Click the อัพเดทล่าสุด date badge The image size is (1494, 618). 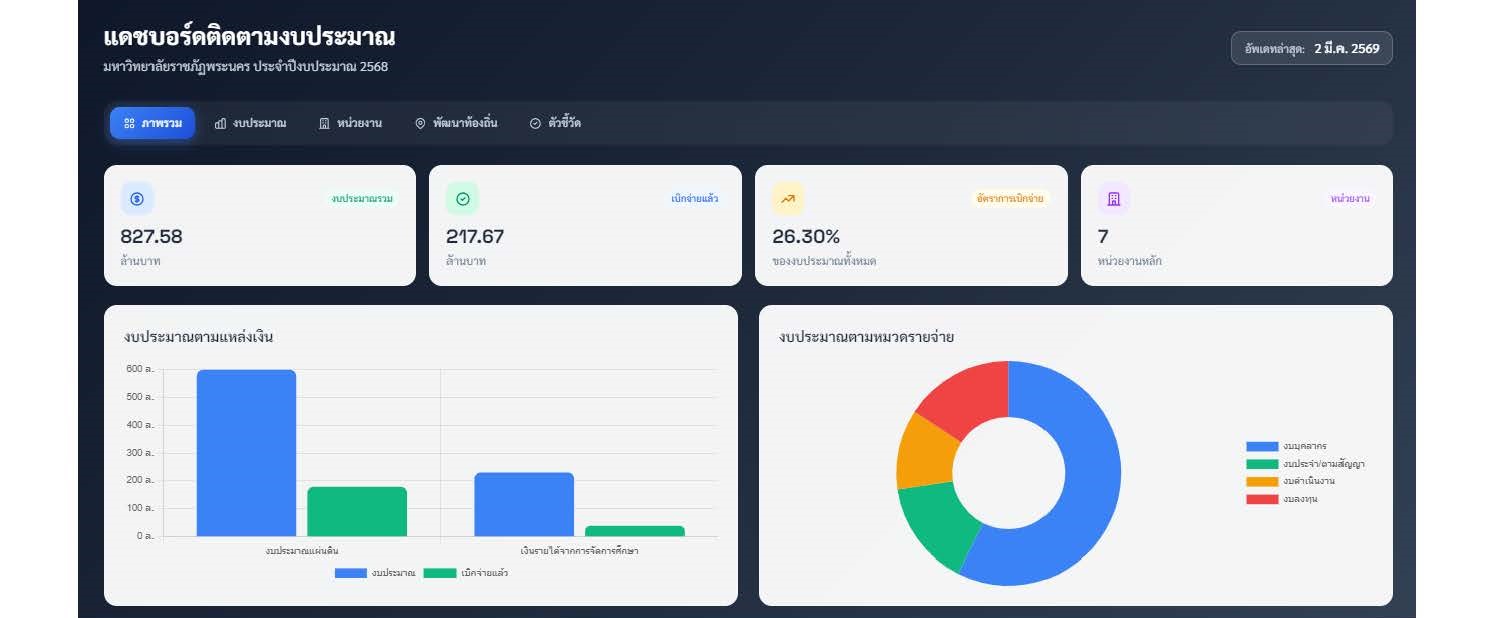tap(1311, 48)
